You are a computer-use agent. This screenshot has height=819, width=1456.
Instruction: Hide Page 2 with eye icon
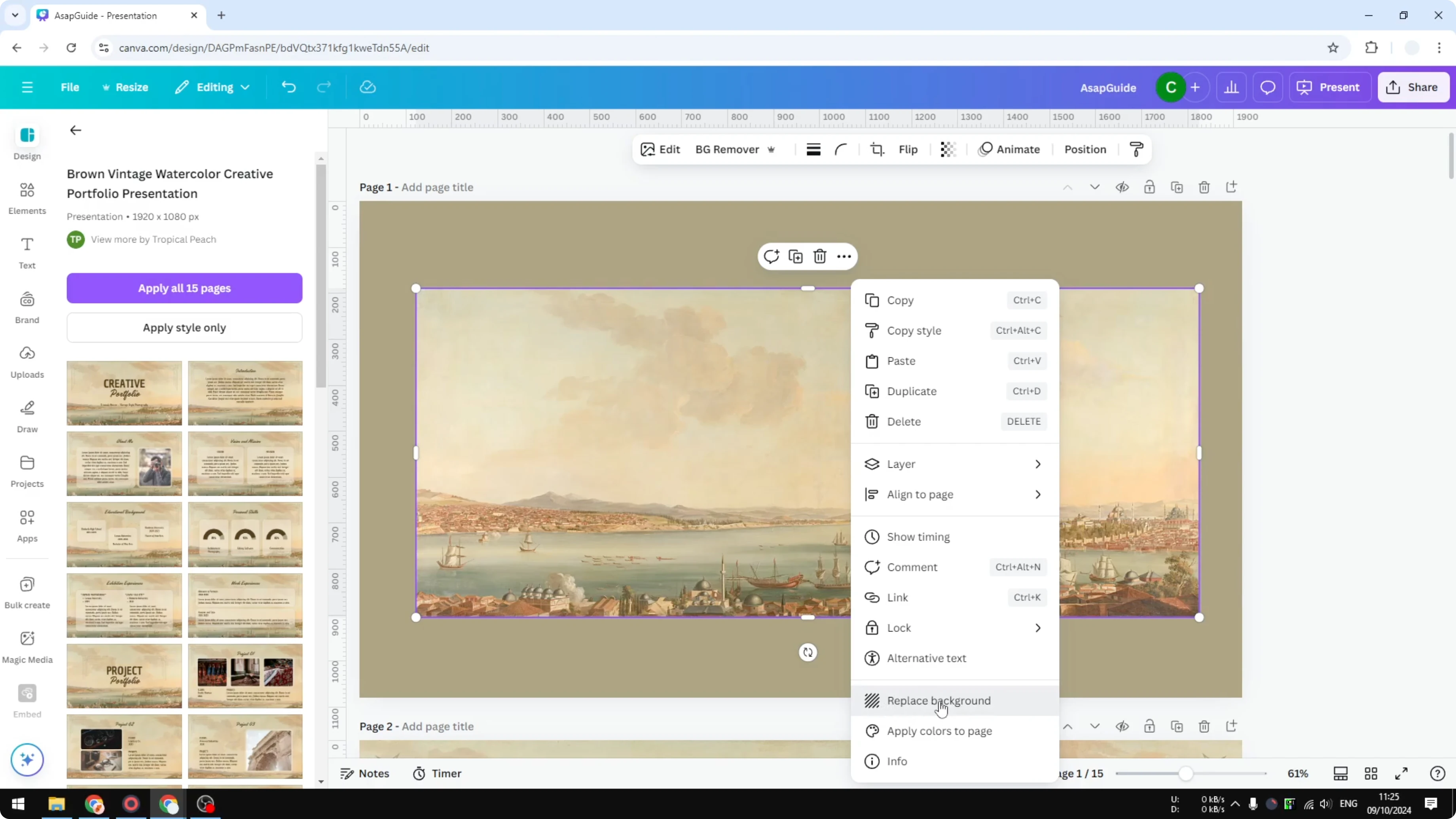(1122, 726)
